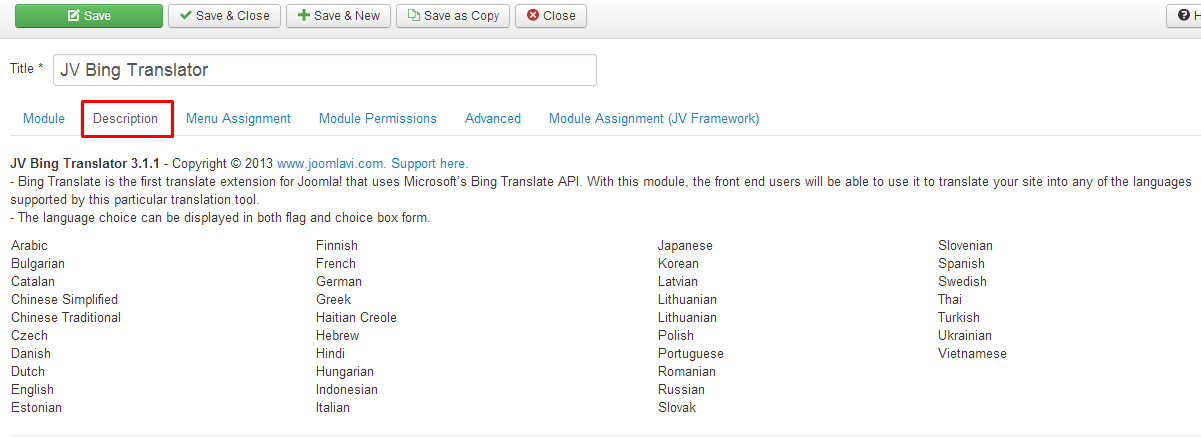Click Hebrew in the language list
This screenshot has width=1201, height=439.
[337, 335]
